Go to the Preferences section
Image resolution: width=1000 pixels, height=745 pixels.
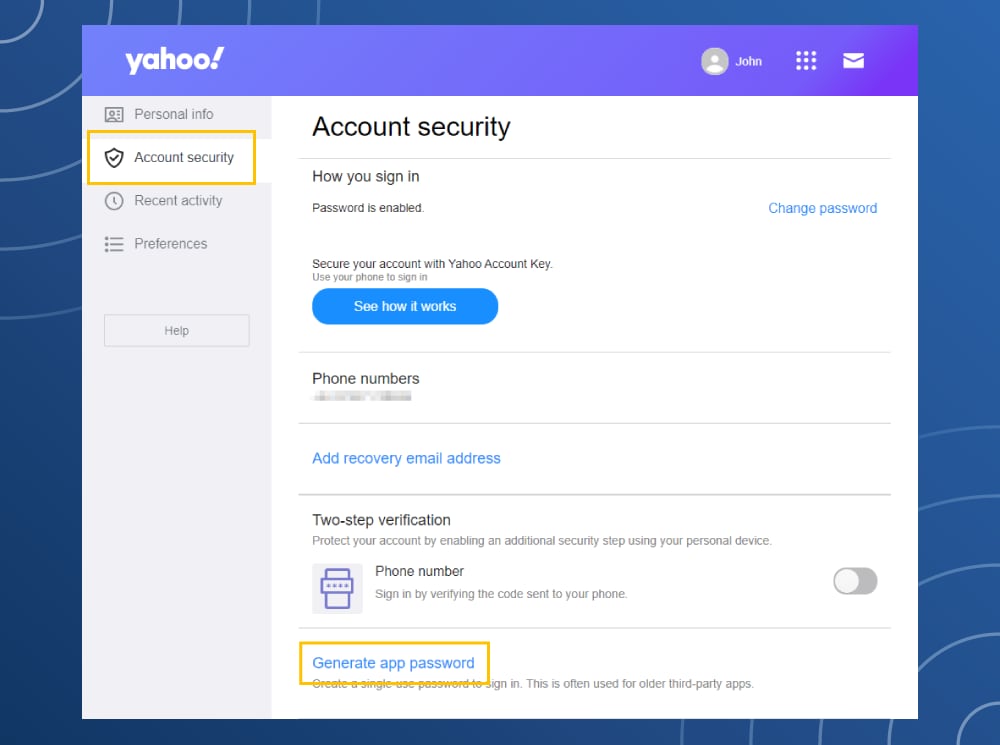point(170,243)
